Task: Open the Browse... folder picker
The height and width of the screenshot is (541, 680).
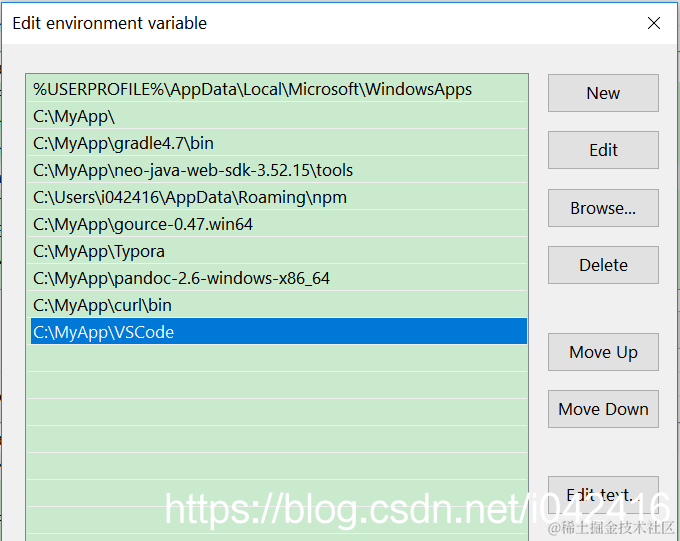Action: coord(603,208)
